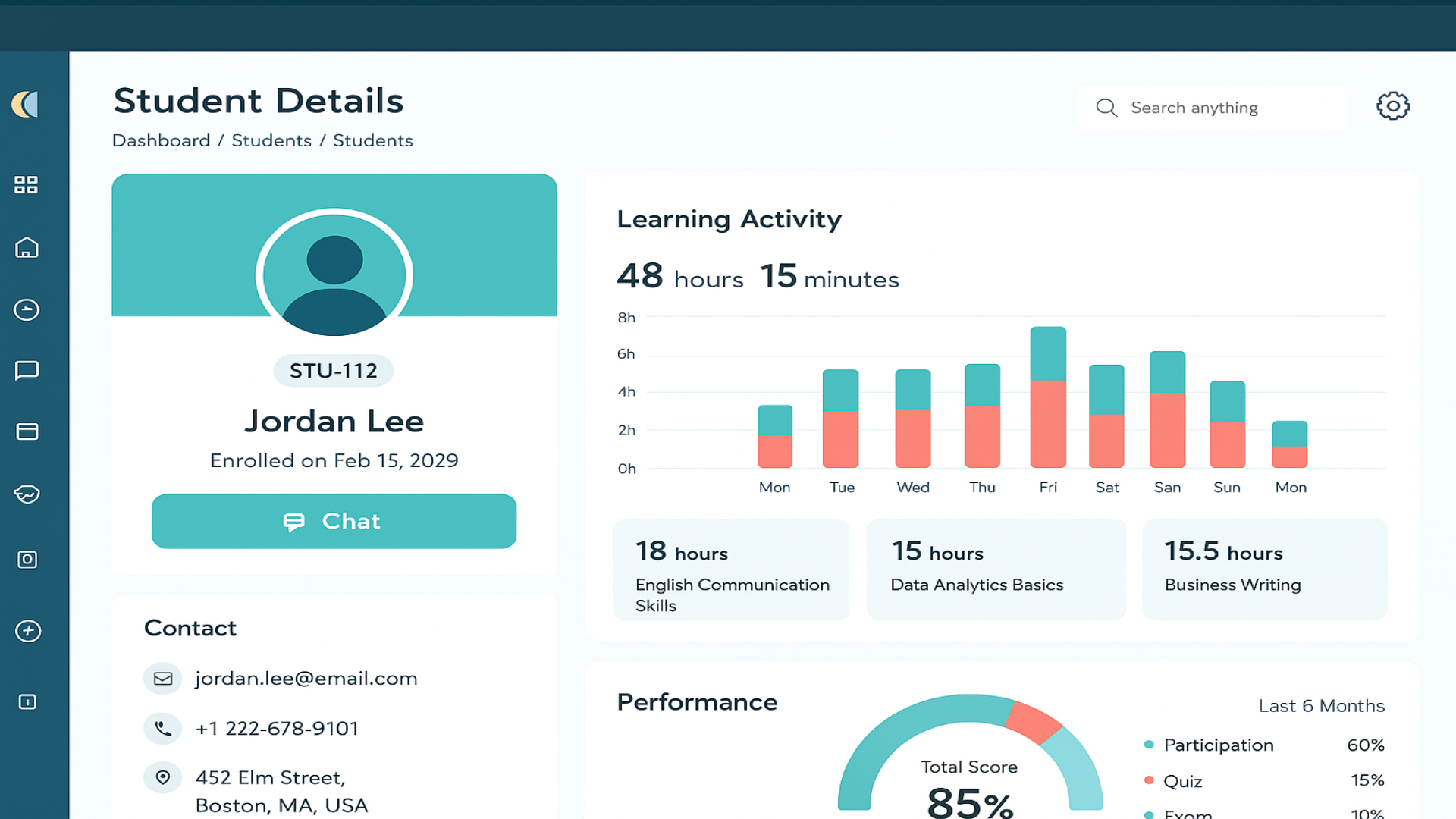
Task: Click the first Students breadcrumb link
Action: 271,141
